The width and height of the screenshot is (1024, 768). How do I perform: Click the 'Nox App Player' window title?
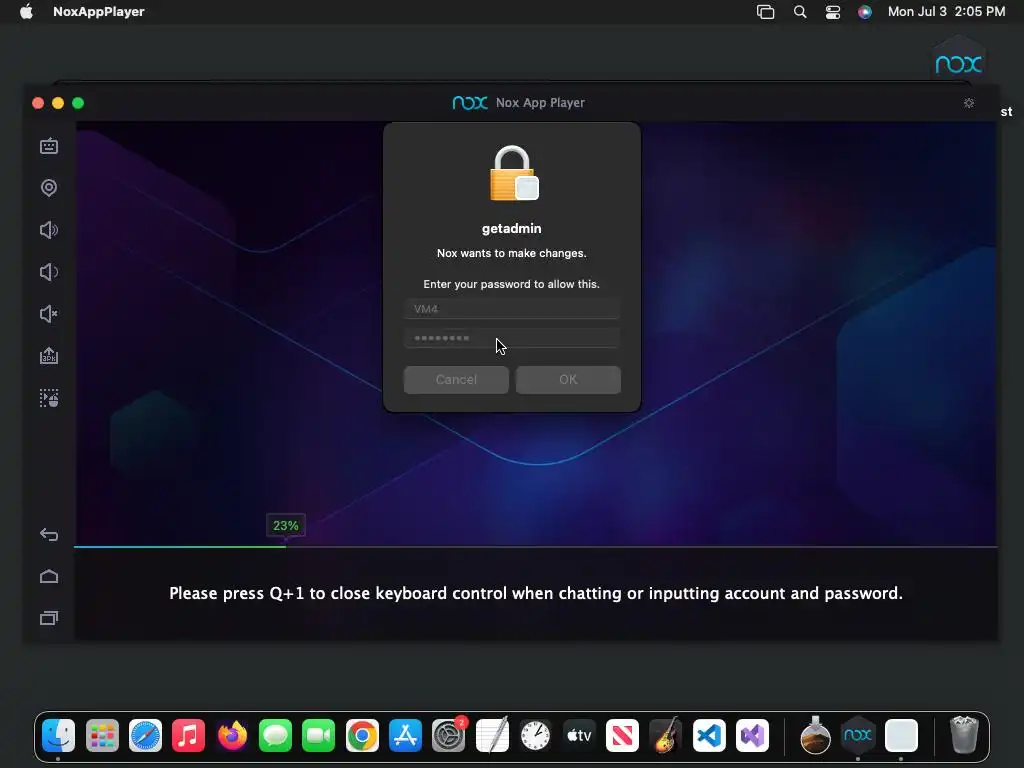tap(540, 103)
